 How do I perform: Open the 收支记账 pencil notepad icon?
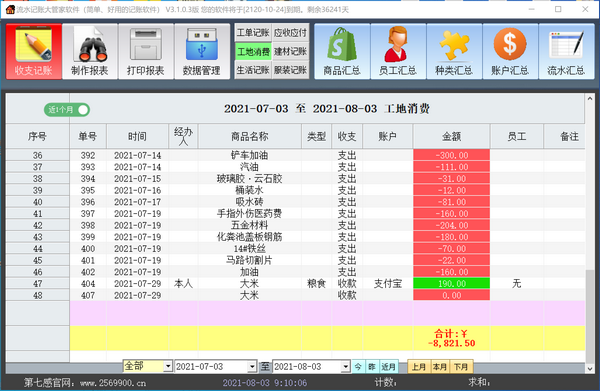point(34,51)
